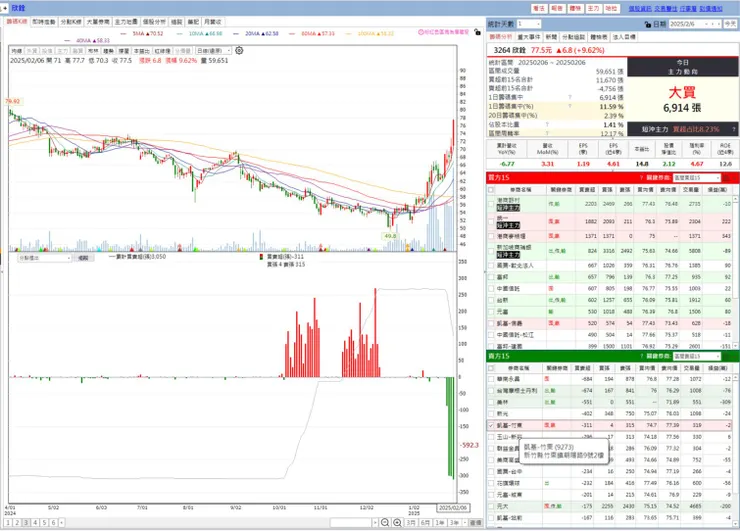Click the 5MA legend color line
The image size is (740, 531).
(123, 34)
